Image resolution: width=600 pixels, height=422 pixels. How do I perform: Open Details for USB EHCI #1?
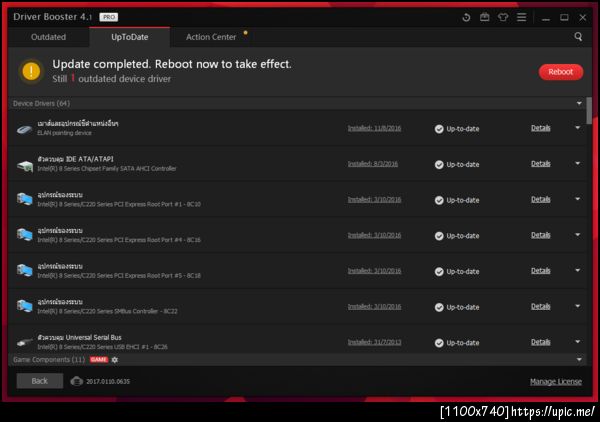point(541,342)
